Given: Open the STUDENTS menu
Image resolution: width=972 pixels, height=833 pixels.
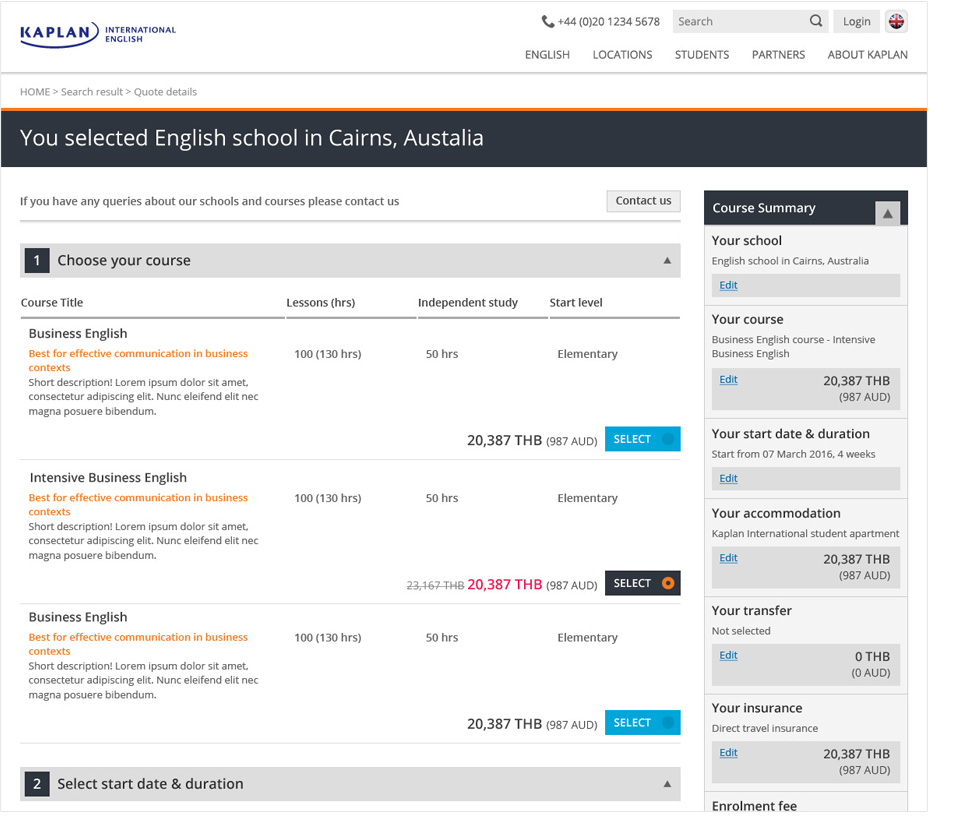Looking at the screenshot, I should [x=702, y=55].
